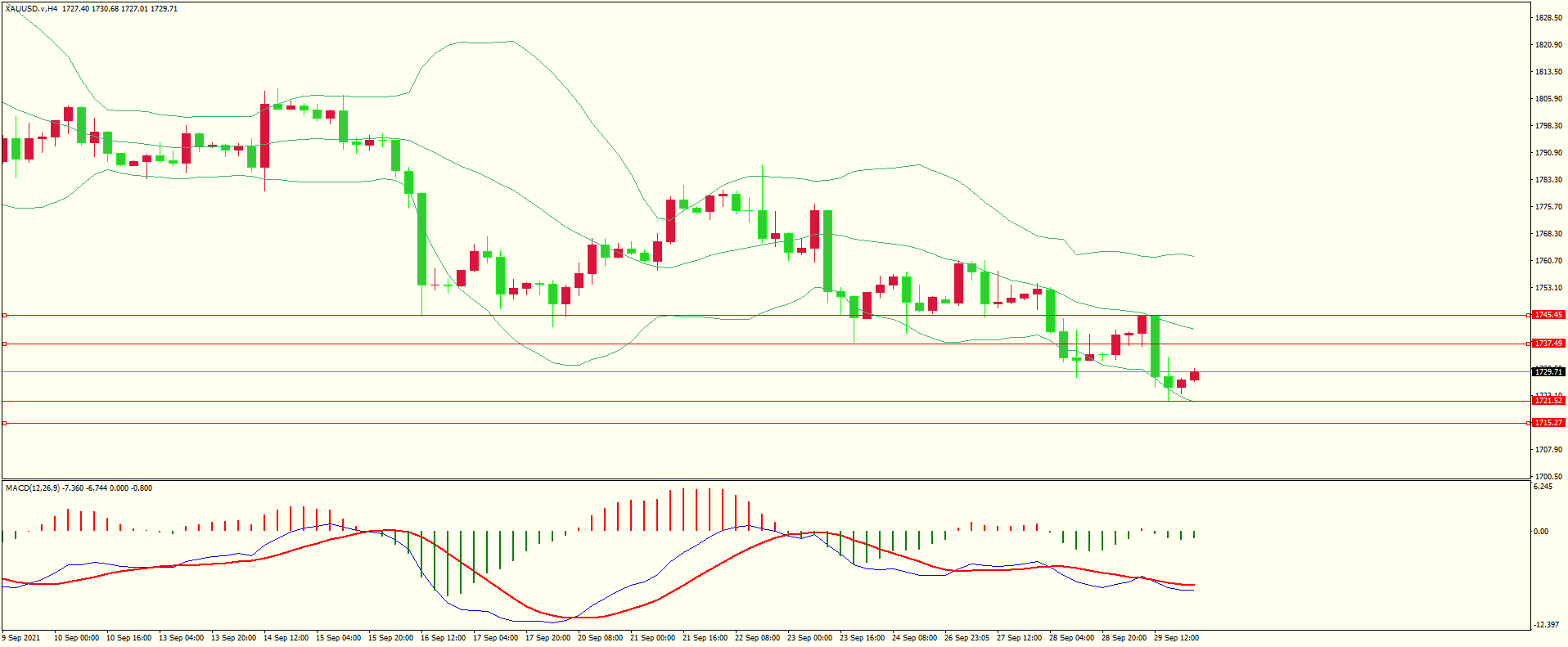
Task: Click the left anchor handle of the 1715.27 line
Action: pos(4,423)
